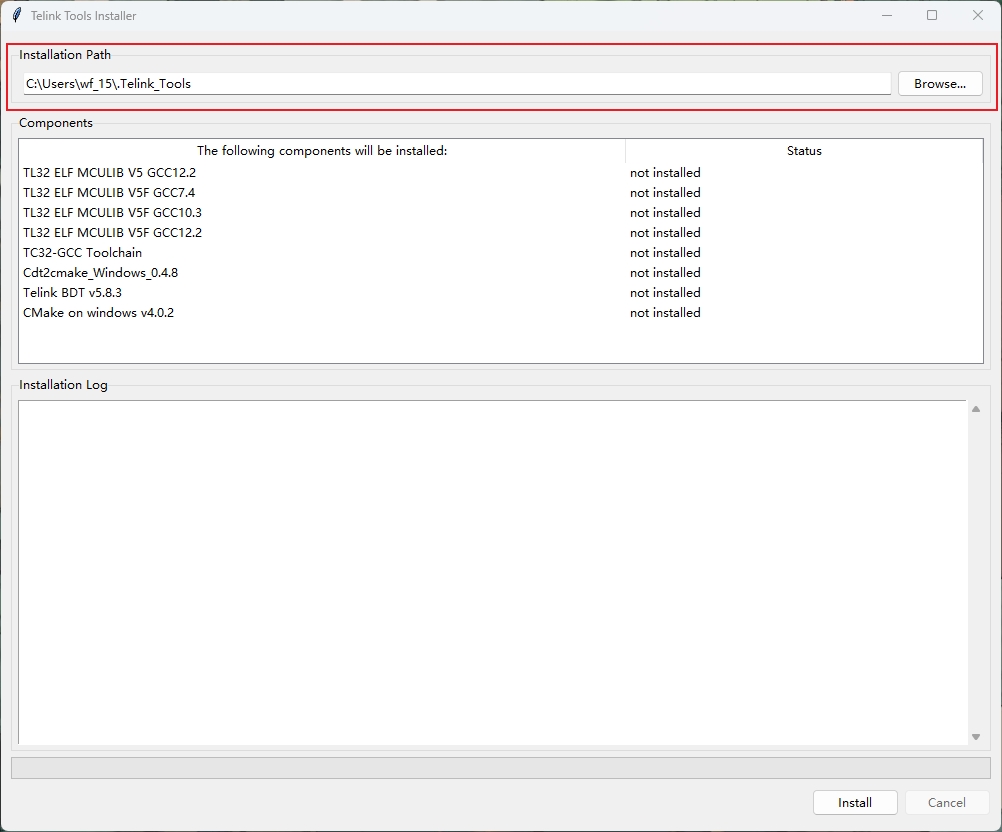Click the log scrollbar up arrow
Viewport: 1002px width, 832px height.
pyautogui.click(x=976, y=409)
